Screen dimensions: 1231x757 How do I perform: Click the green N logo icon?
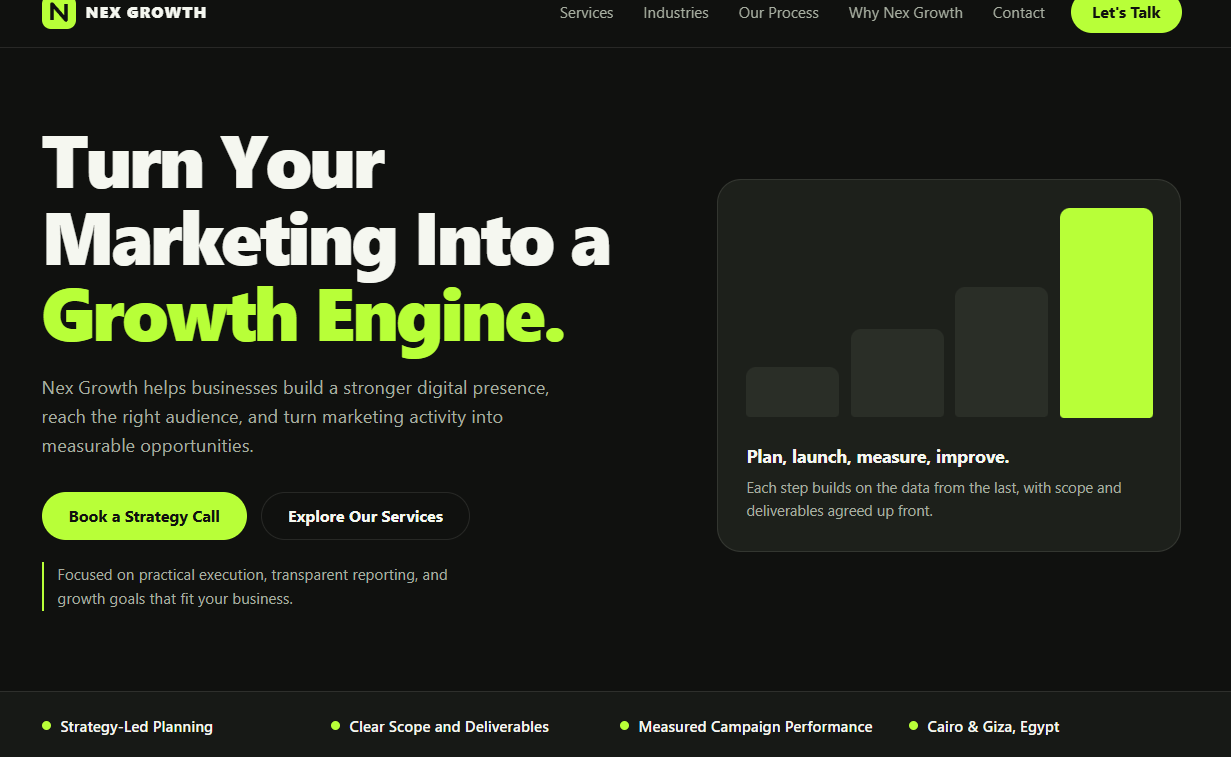click(59, 13)
